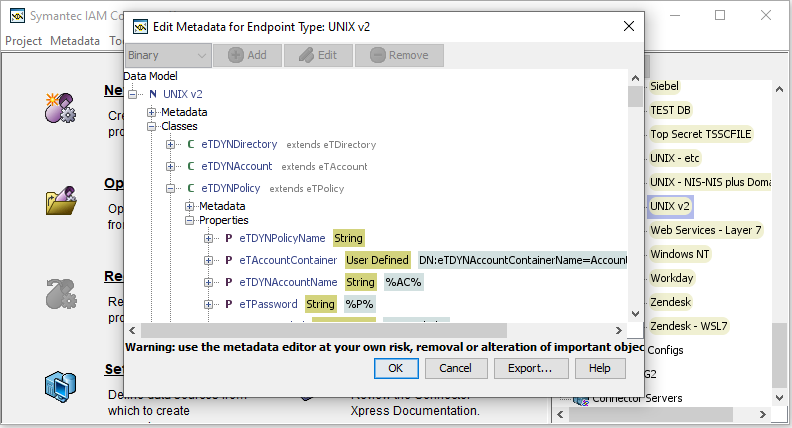Expand the eTDYNAccountName property node

pos(209,283)
